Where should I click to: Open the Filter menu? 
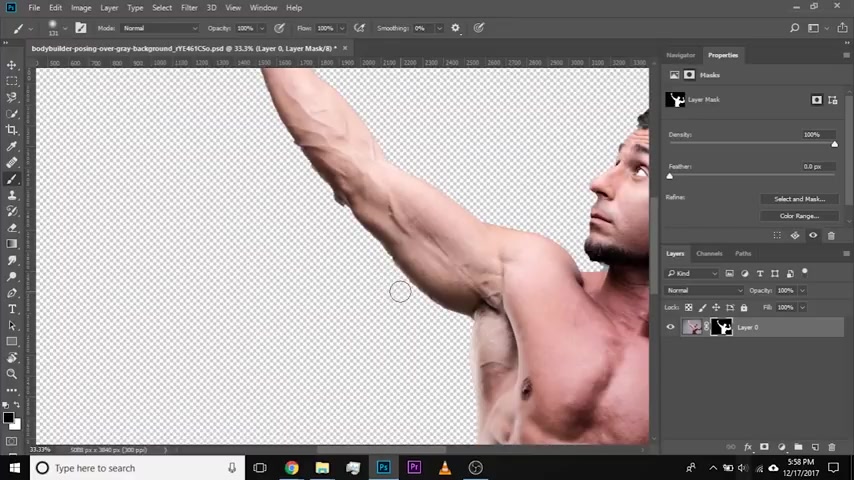[x=189, y=8]
